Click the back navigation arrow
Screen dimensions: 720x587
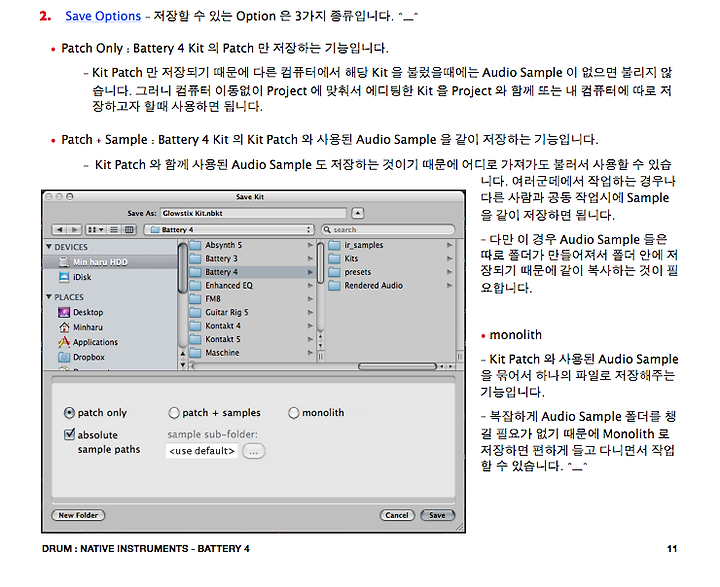click(59, 229)
